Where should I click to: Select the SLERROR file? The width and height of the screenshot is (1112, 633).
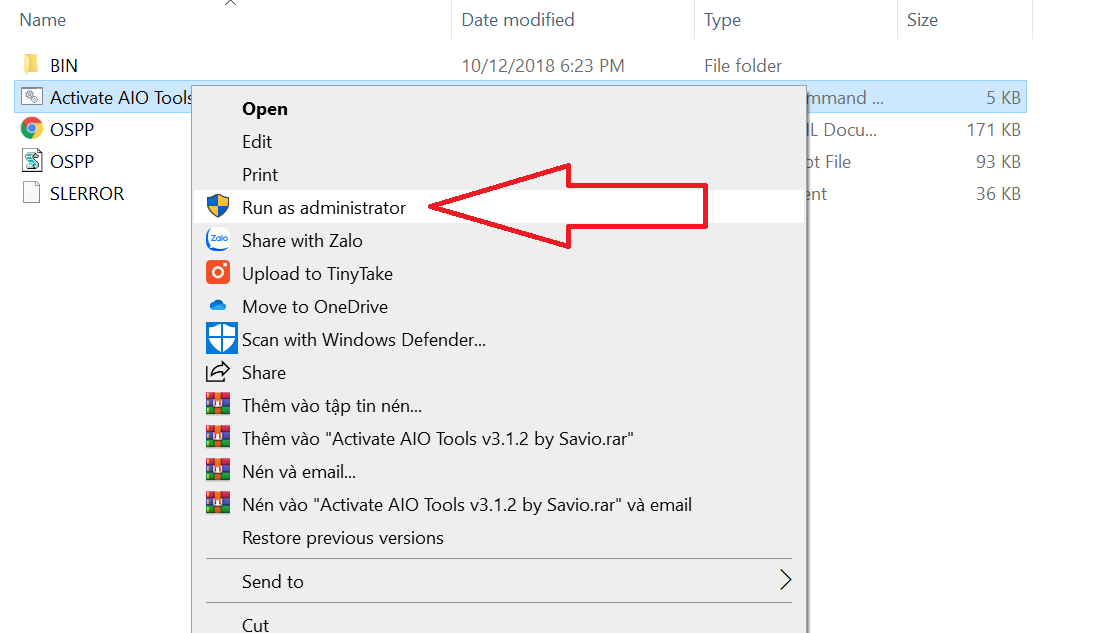pyautogui.click(x=86, y=193)
